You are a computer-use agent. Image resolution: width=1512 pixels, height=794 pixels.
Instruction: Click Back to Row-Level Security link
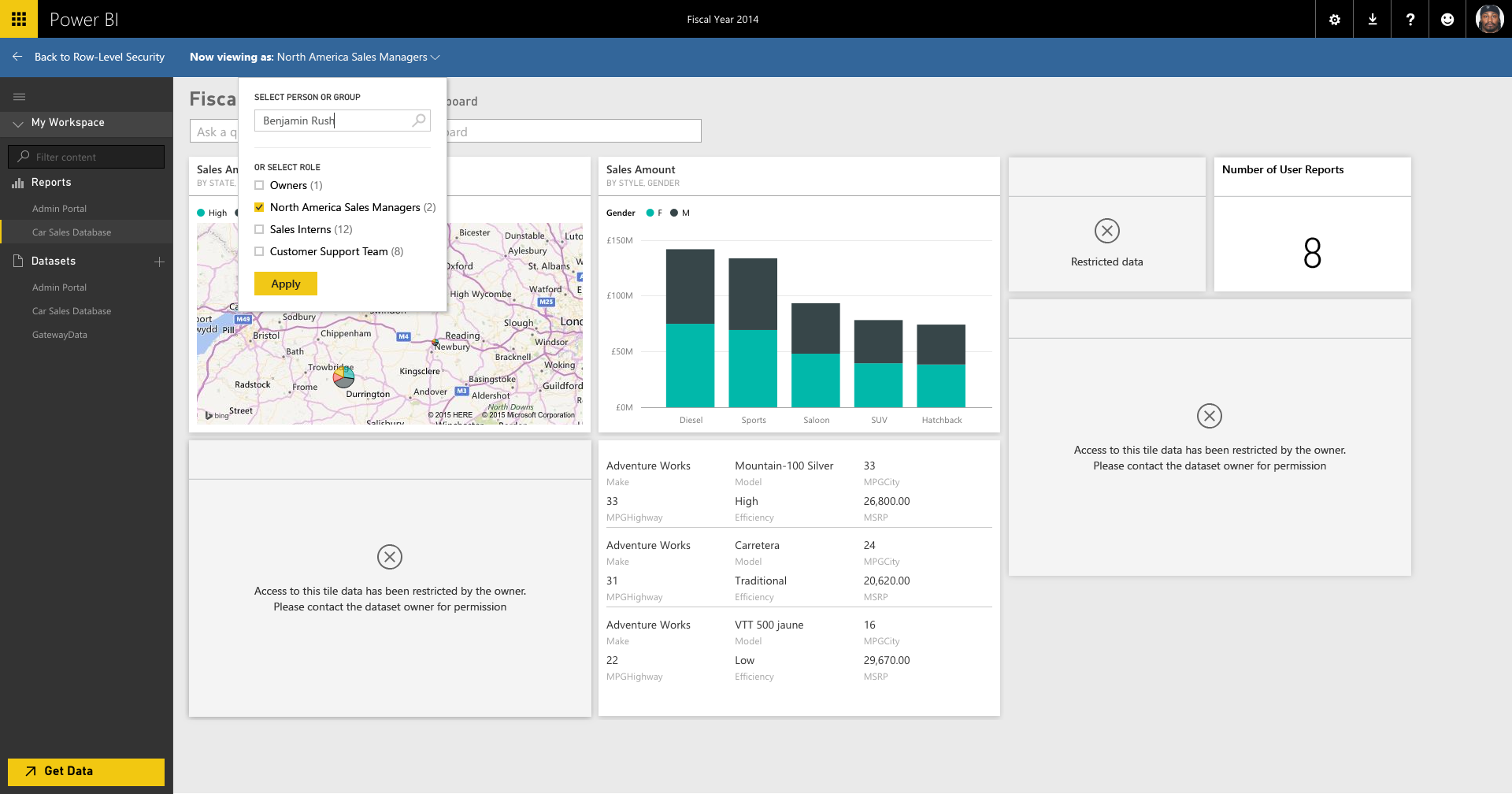[x=99, y=57]
